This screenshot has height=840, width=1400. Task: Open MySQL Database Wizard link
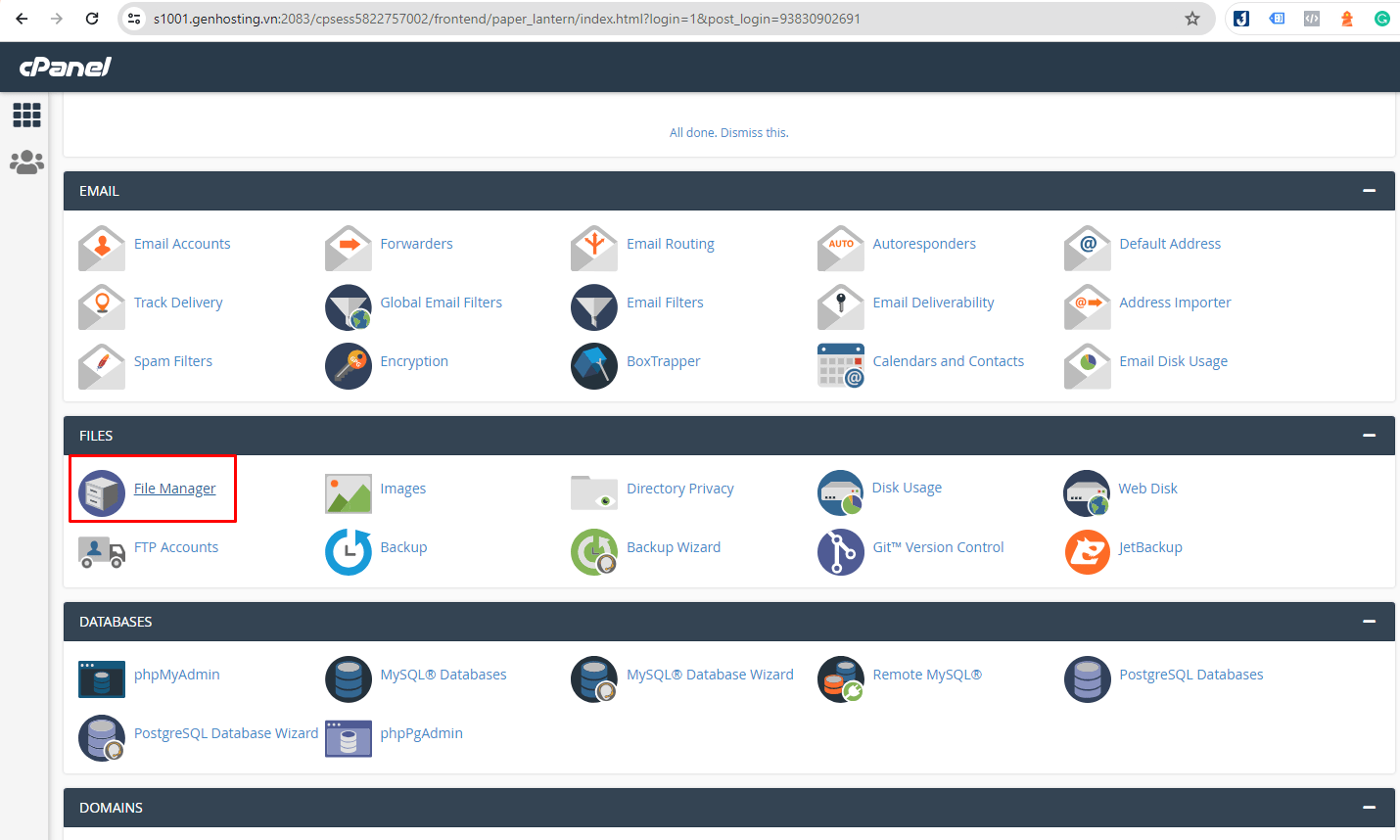point(710,675)
